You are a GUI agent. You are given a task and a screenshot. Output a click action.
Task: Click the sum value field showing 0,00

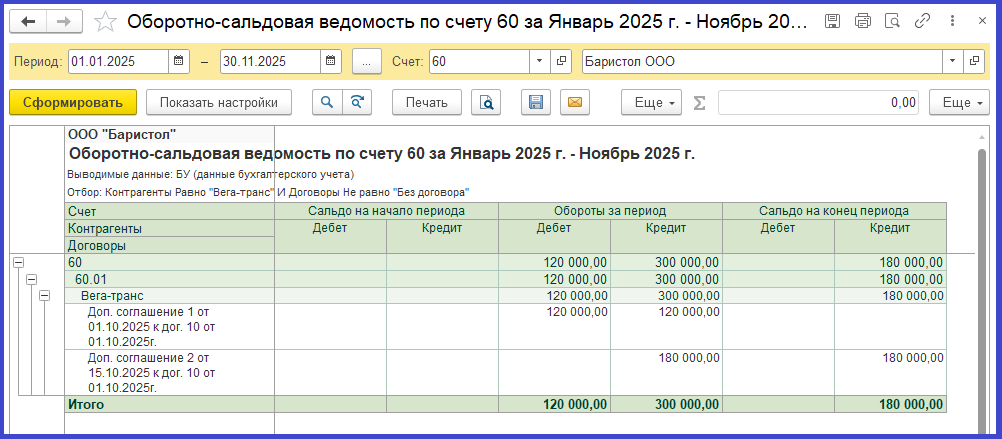point(819,102)
